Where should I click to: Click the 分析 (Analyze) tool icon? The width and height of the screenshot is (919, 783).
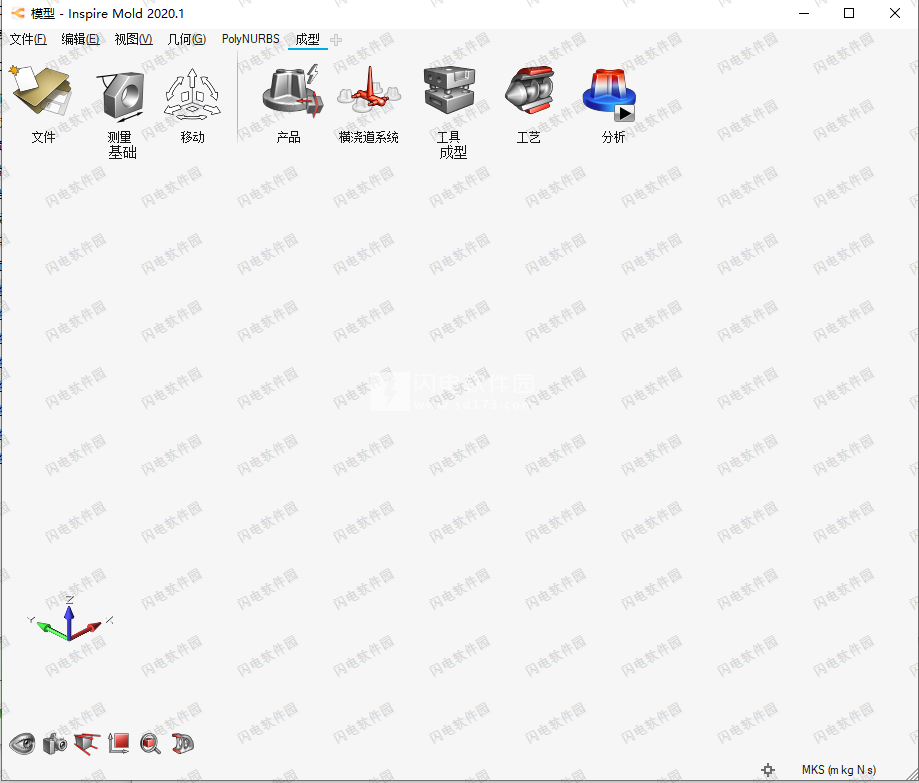[x=610, y=94]
